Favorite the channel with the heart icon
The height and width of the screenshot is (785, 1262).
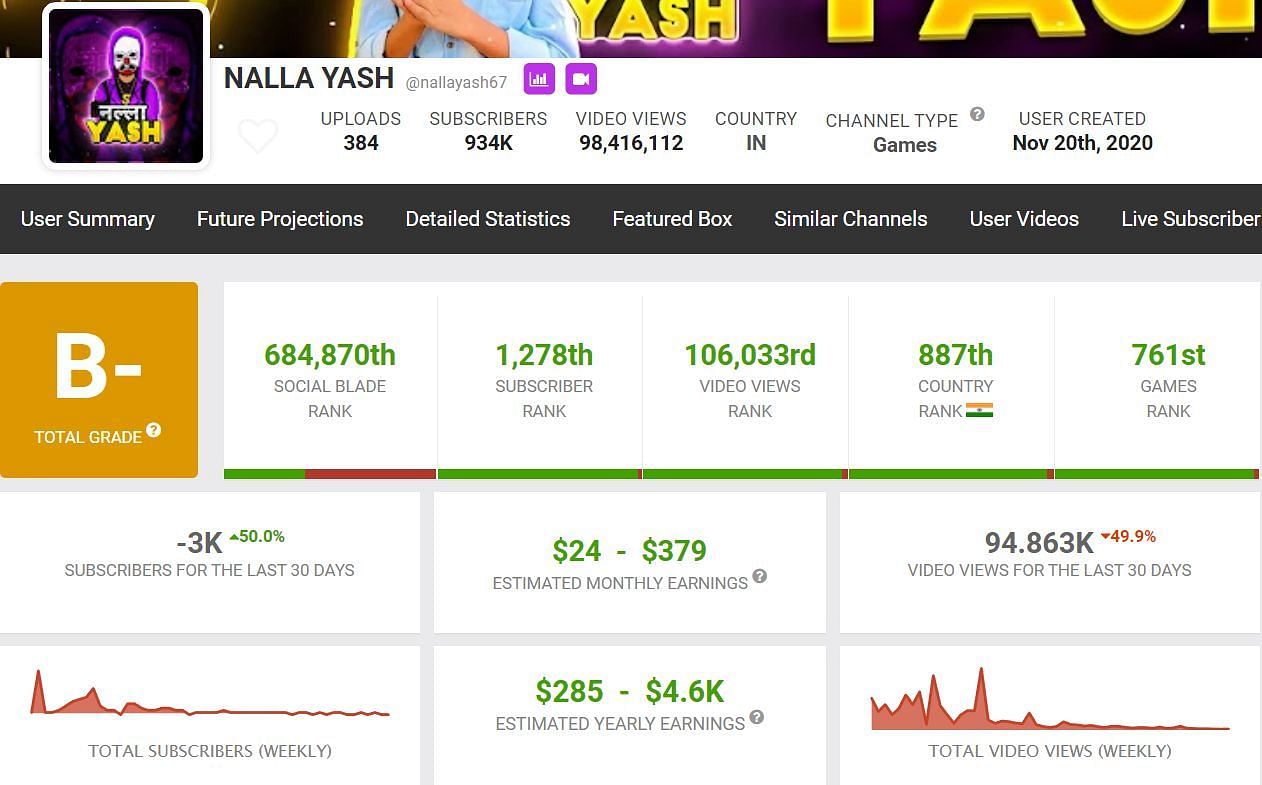pos(258,136)
